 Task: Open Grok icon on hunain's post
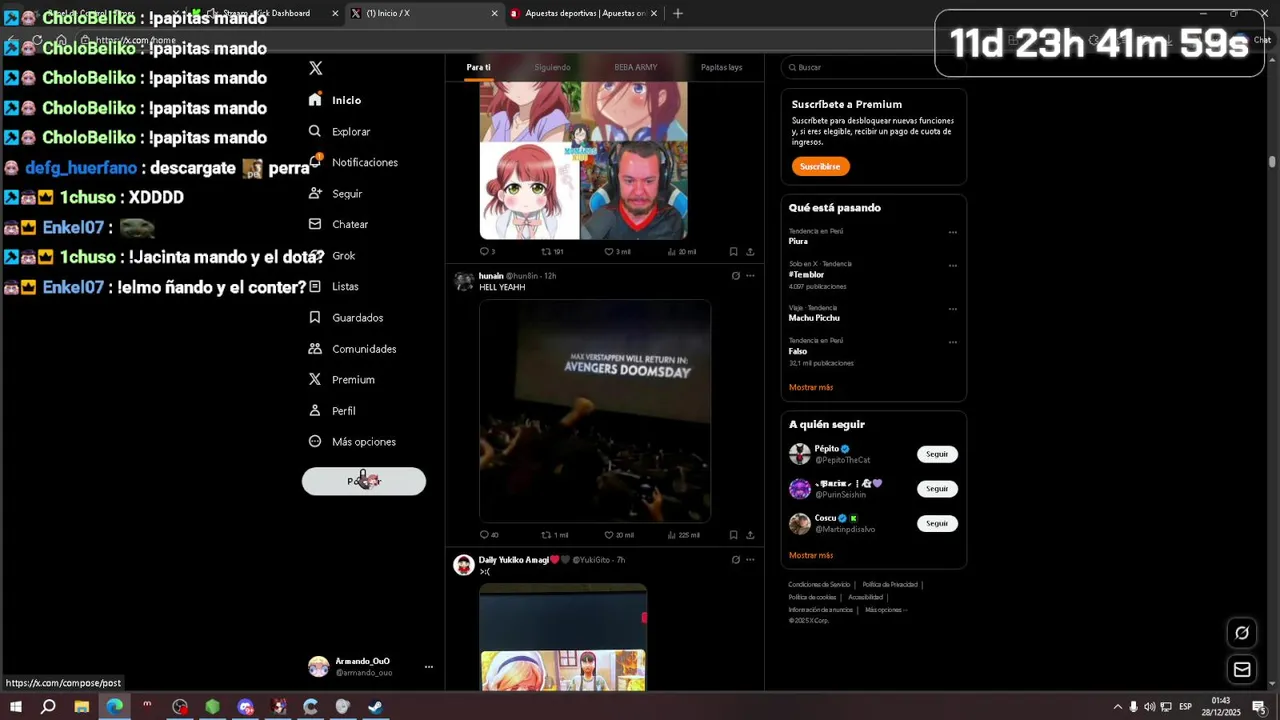(735, 276)
